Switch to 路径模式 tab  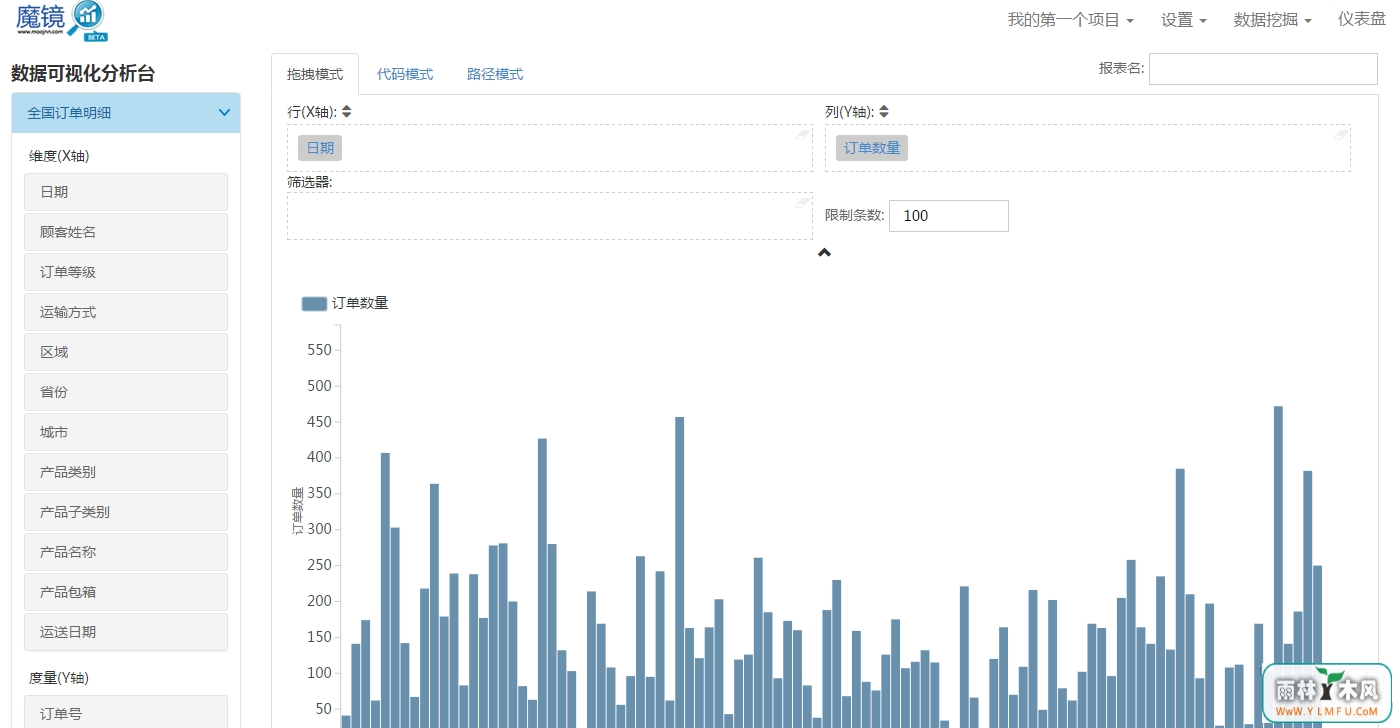[x=495, y=74]
